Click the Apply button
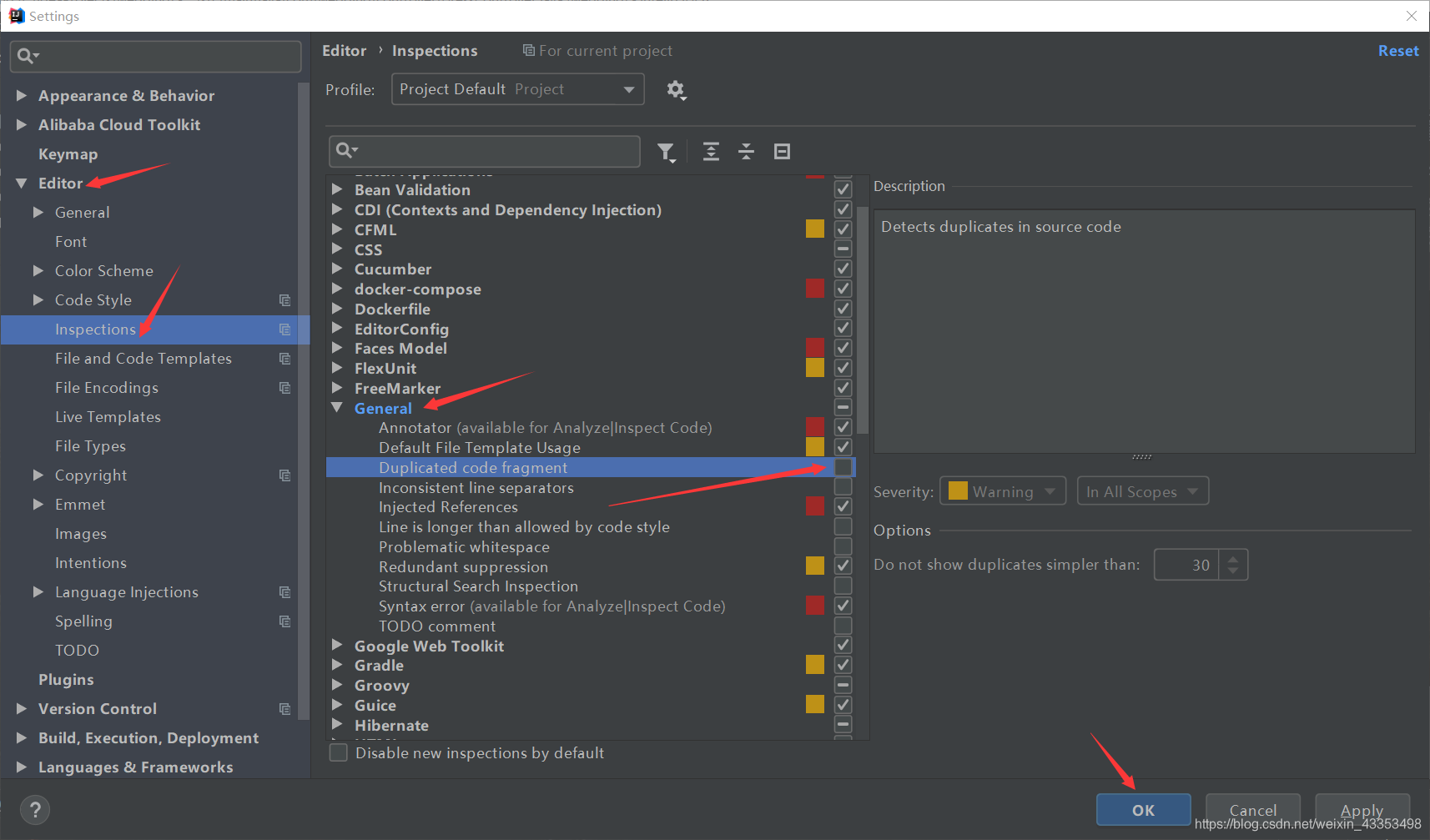 click(x=1362, y=810)
